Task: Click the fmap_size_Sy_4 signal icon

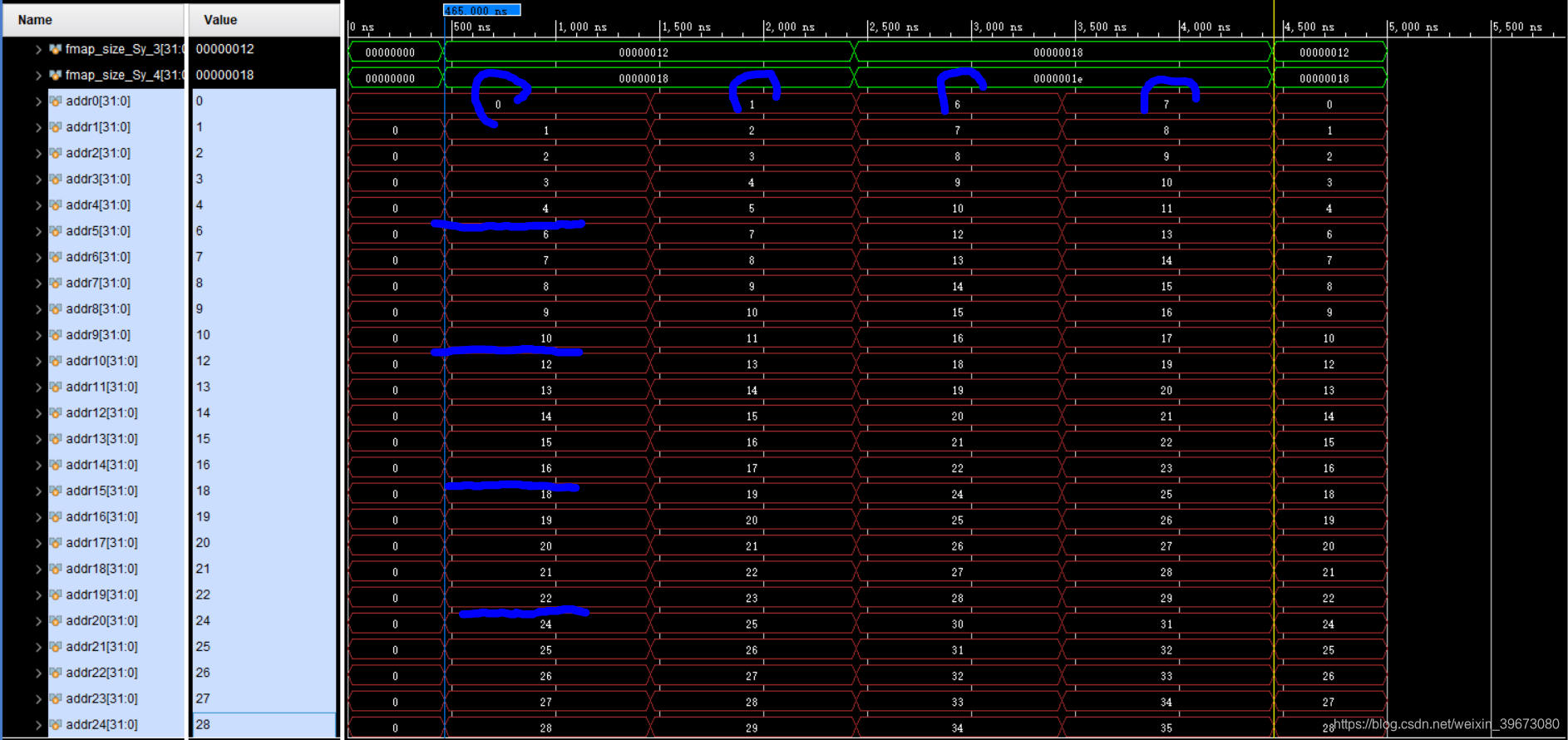Action: click(x=56, y=76)
